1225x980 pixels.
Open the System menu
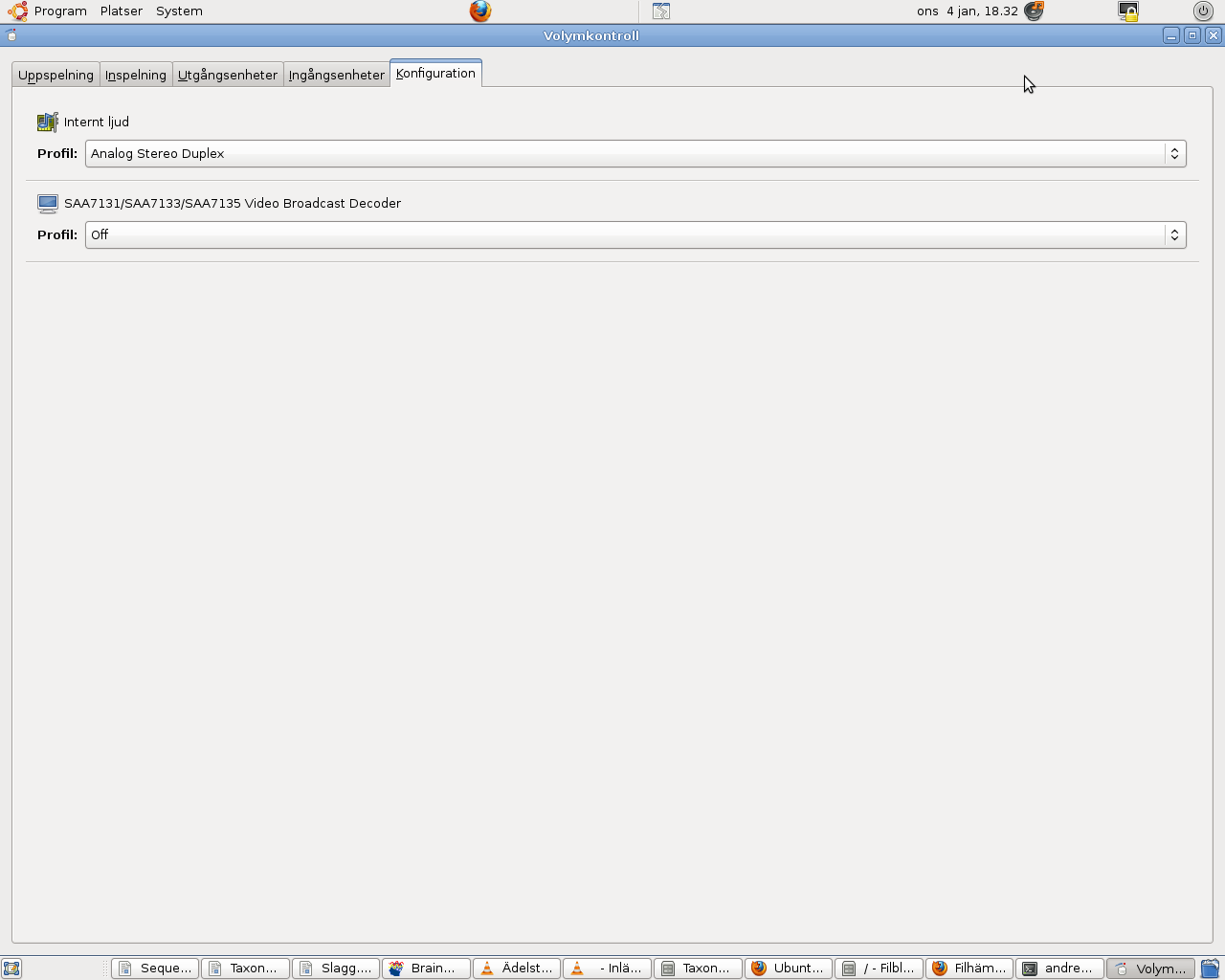[x=179, y=11]
